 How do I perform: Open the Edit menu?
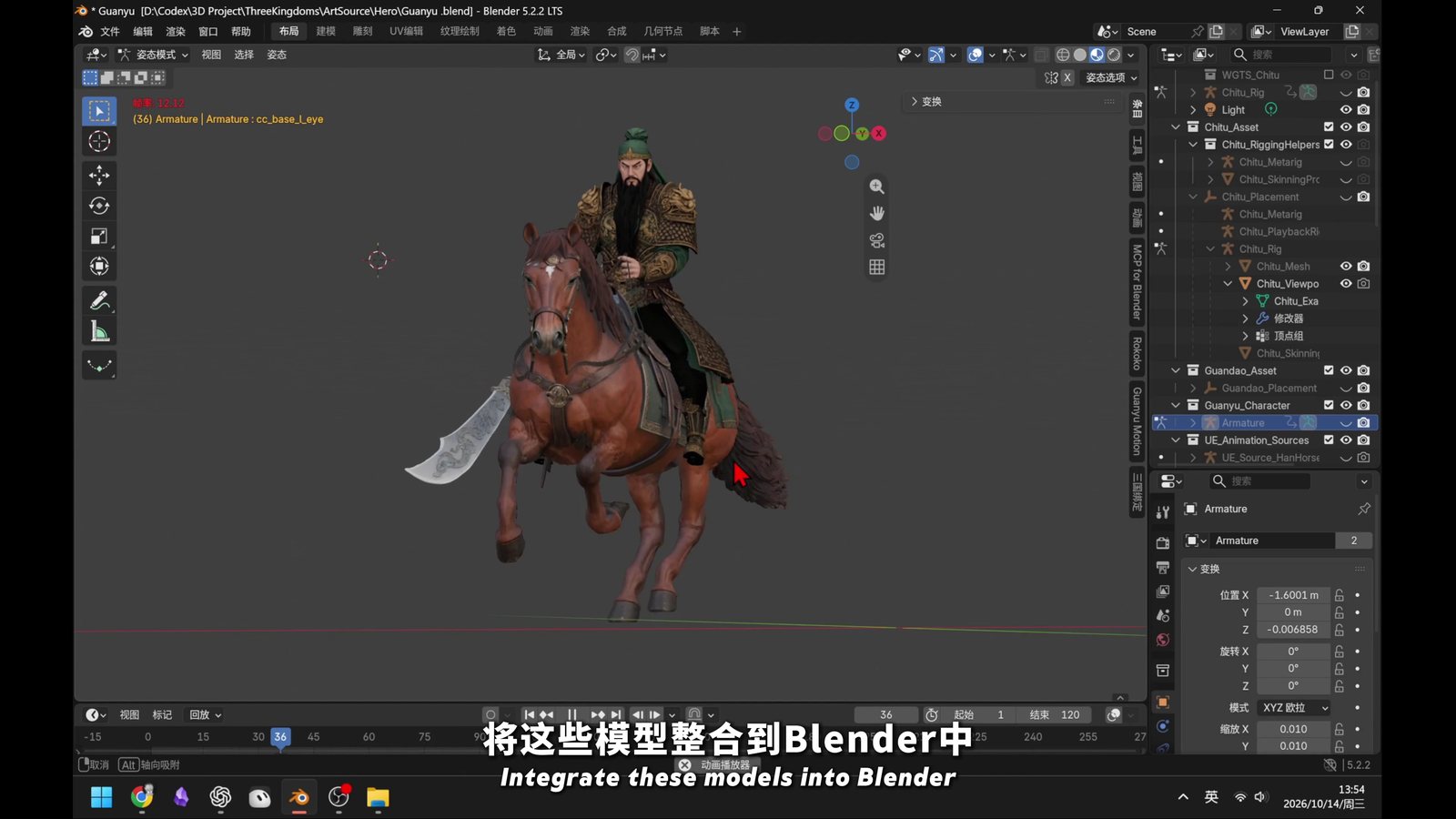[x=143, y=31]
